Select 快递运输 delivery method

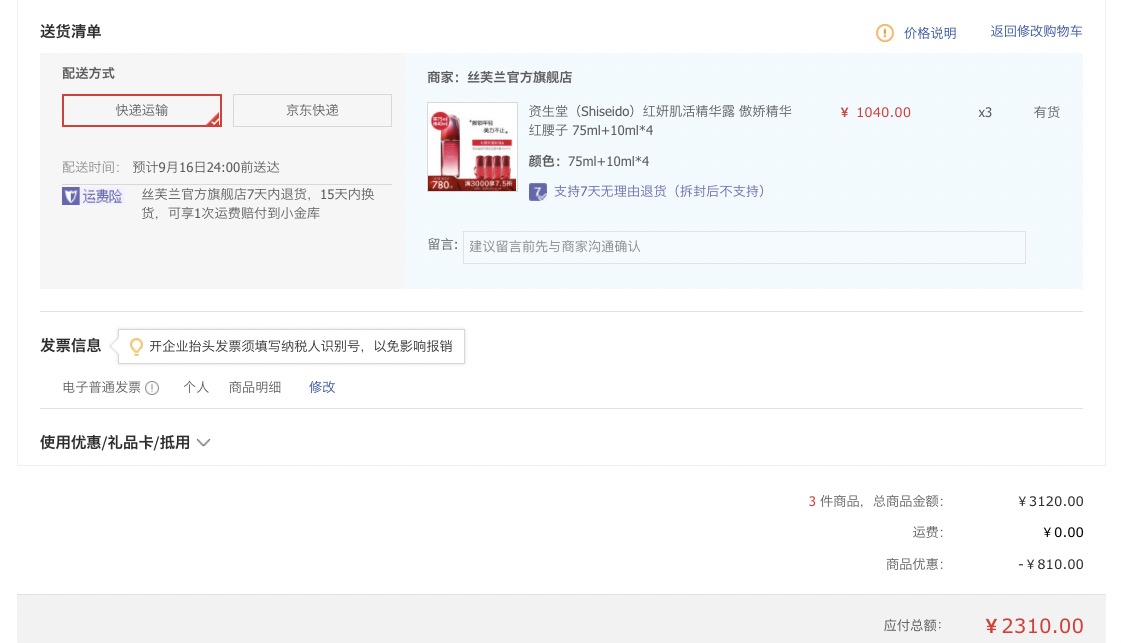point(142,110)
